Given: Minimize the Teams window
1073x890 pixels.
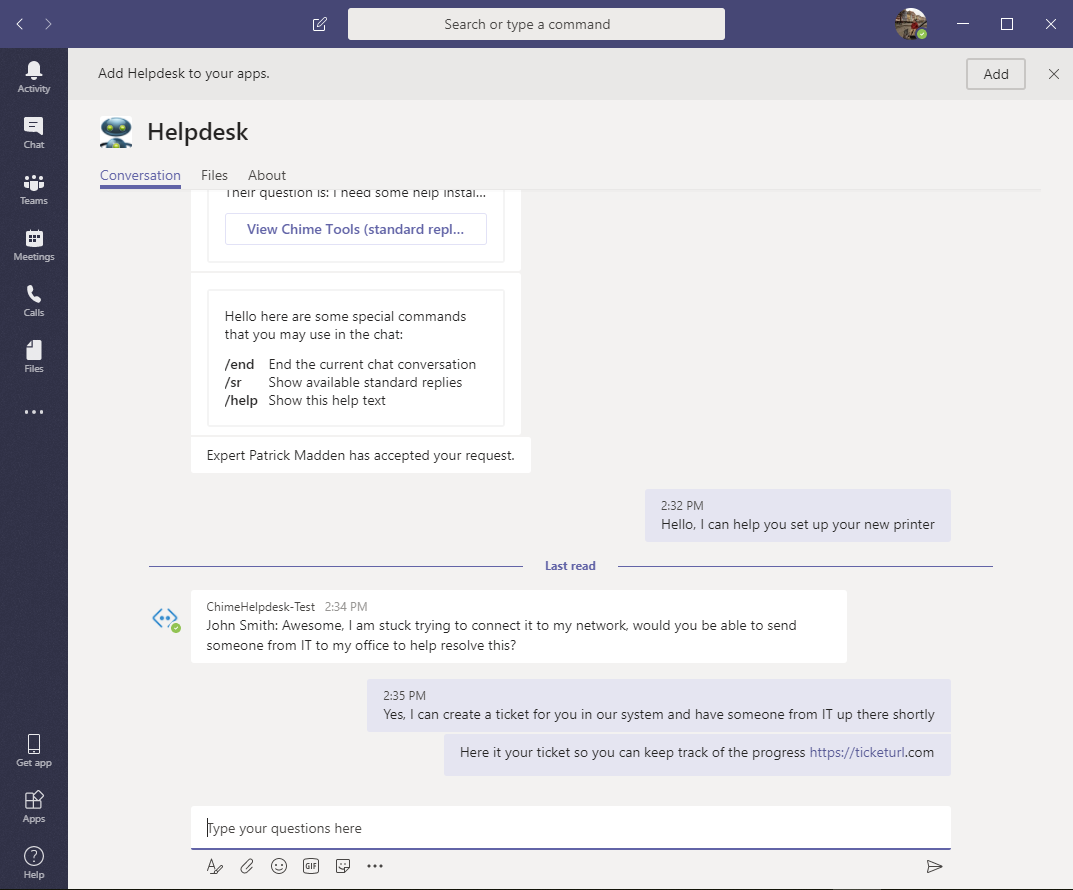Looking at the screenshot, I should (963, 24).
